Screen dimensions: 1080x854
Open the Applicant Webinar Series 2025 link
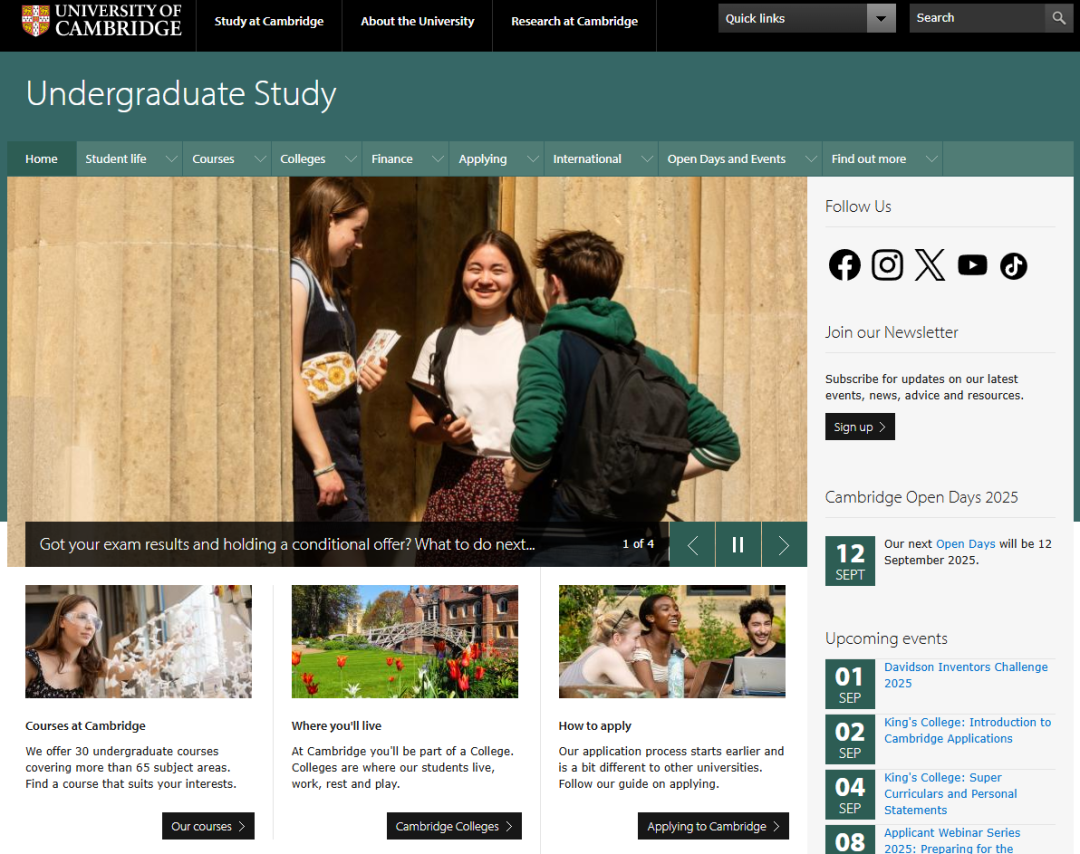coord(952,840)
